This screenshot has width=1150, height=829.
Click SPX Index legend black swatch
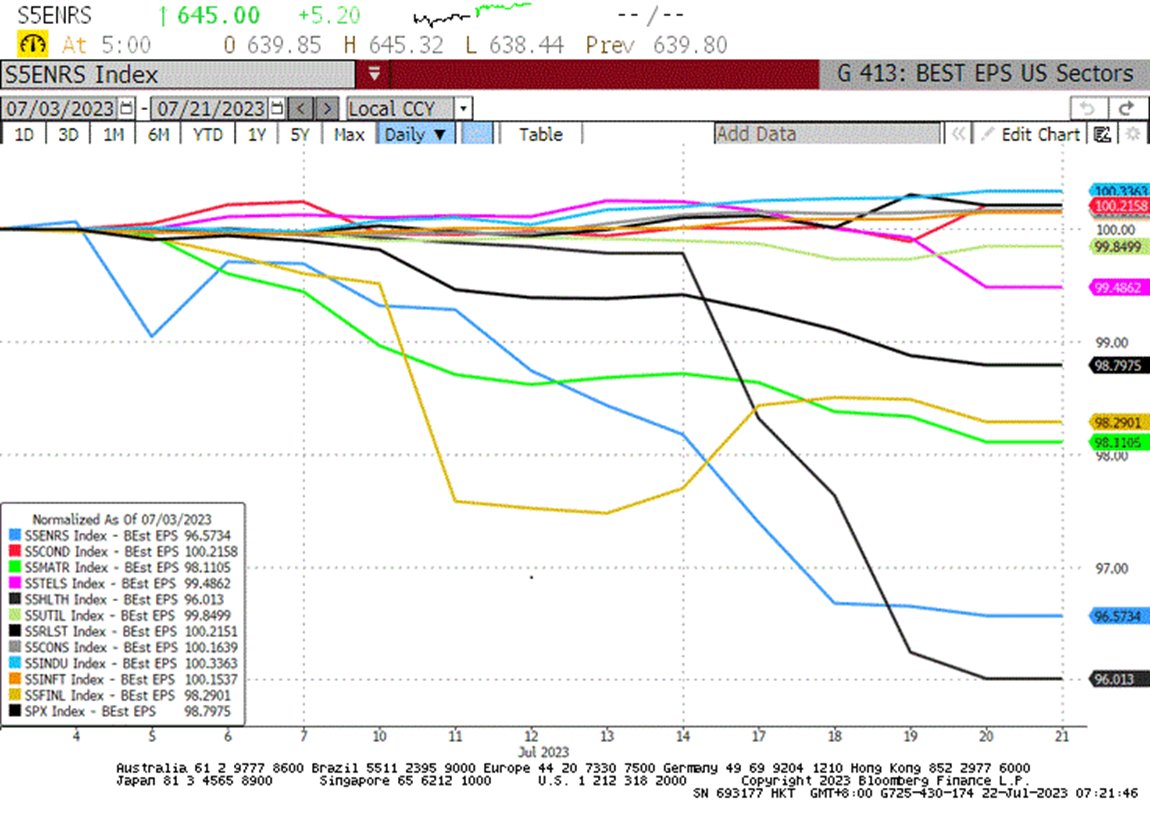[15, 712]
